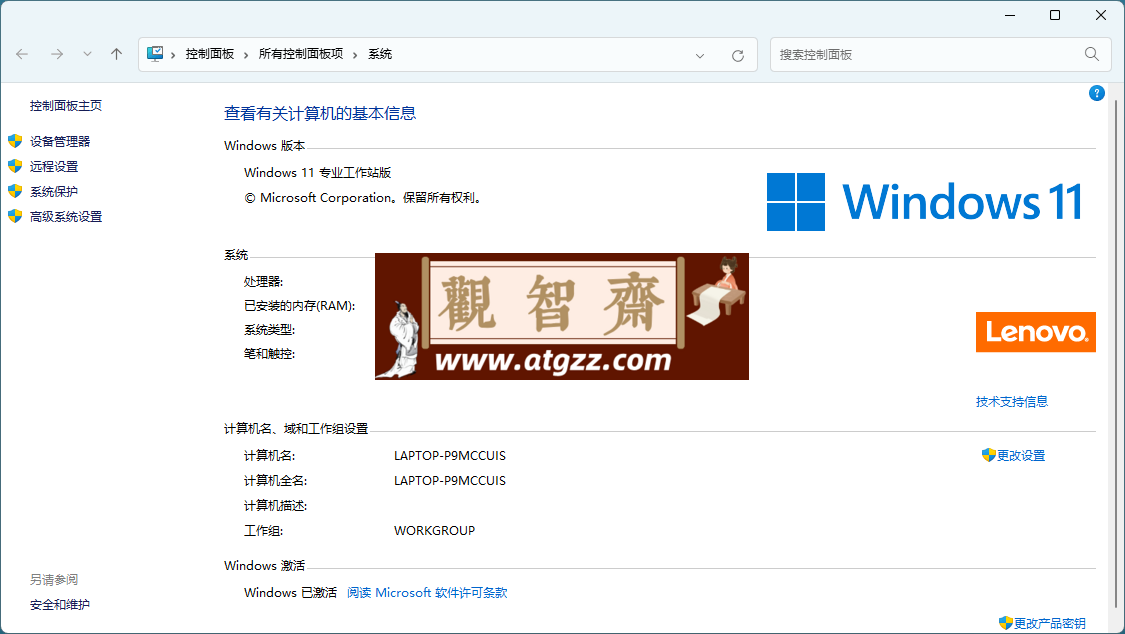
Task: Click the 查看有关计算机的基本信息 heading
Action: coord(320,113)
